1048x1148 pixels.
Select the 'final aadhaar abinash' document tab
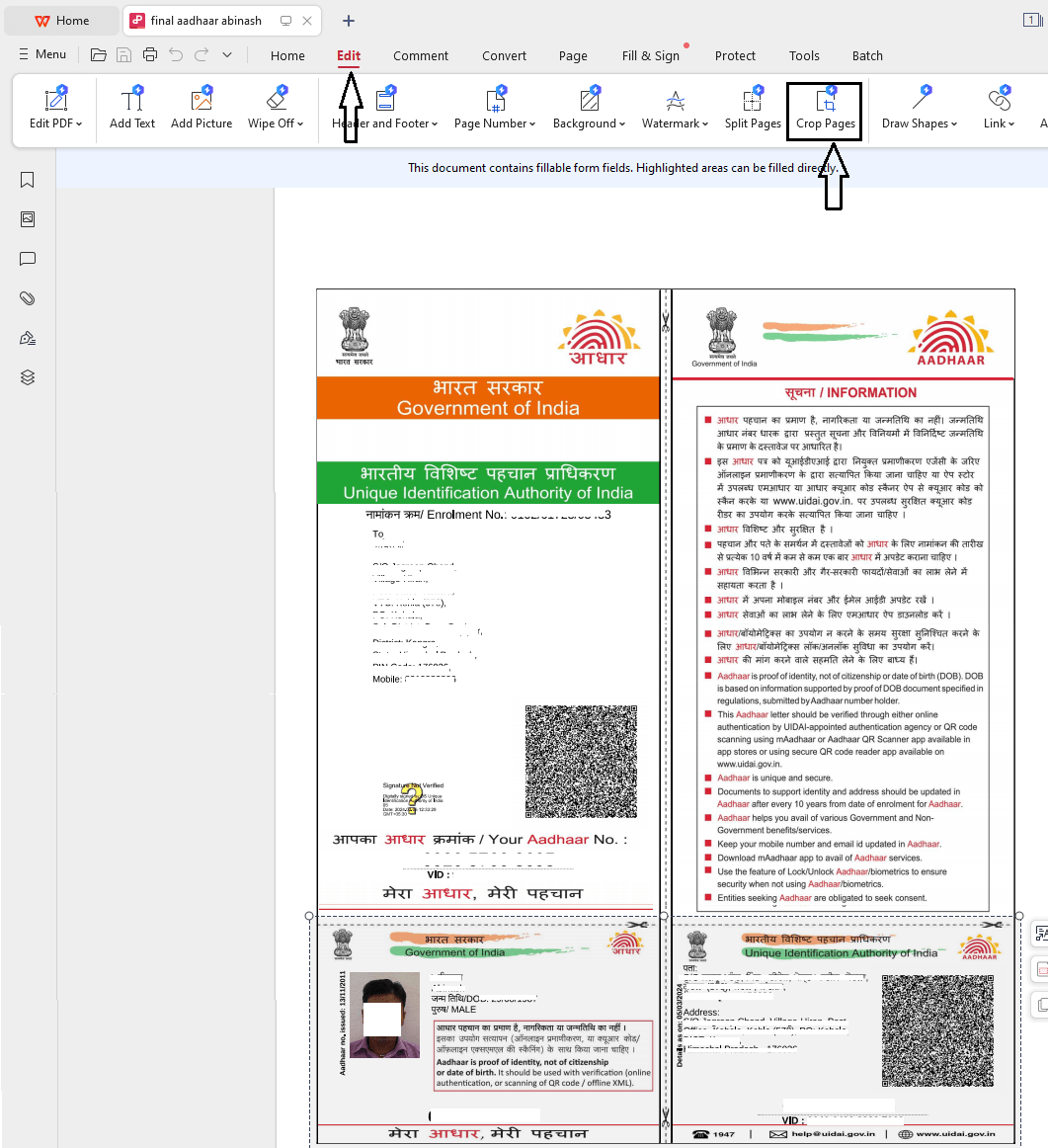204,21
